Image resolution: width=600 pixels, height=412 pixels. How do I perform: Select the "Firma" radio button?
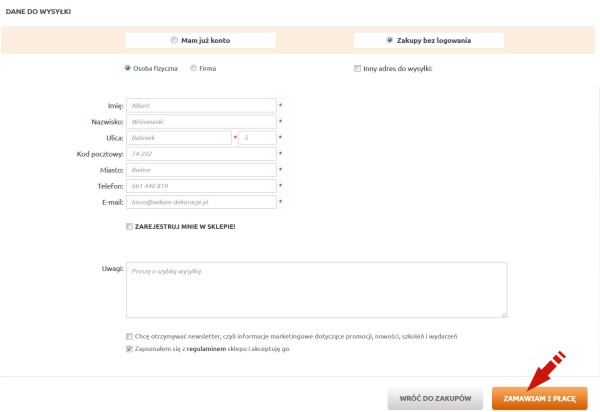coord(193,68)
